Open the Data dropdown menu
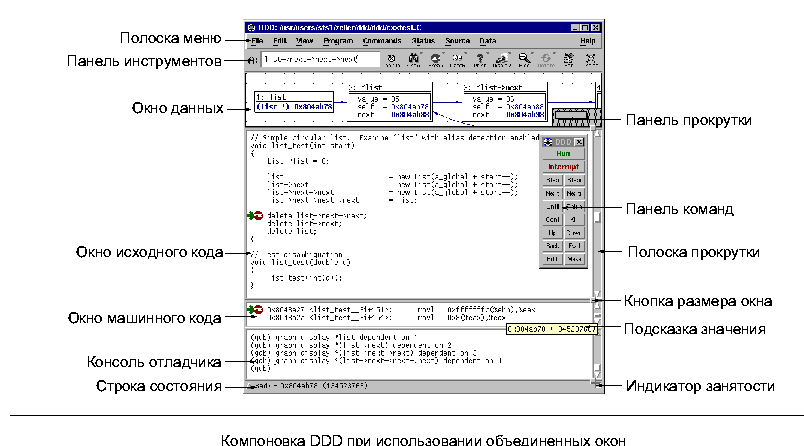The image size is (804, 446). click(487, 41)
